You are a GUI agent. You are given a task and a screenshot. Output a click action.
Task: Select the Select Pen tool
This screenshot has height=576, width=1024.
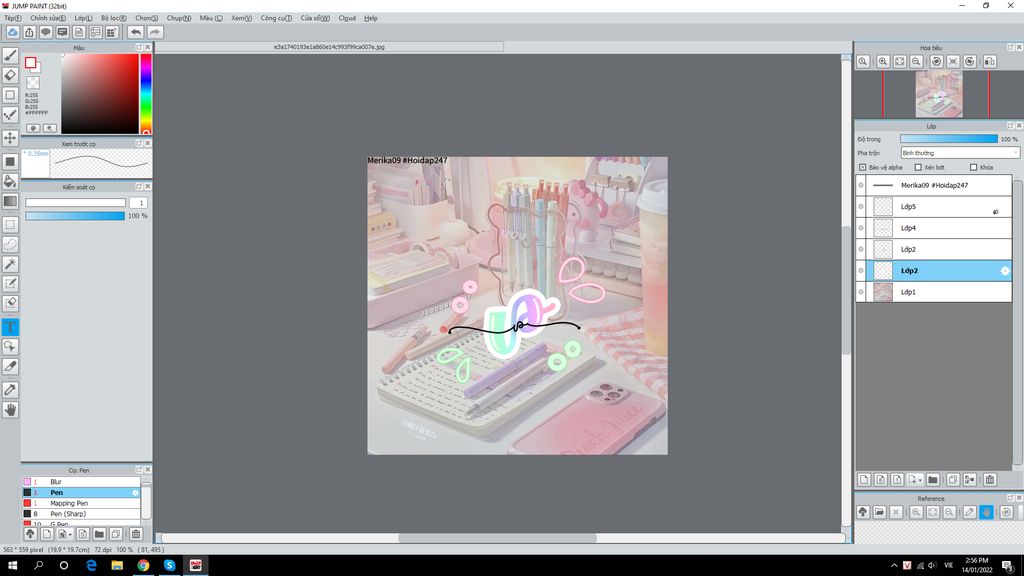pyautogui.click(x=10, y=283)
